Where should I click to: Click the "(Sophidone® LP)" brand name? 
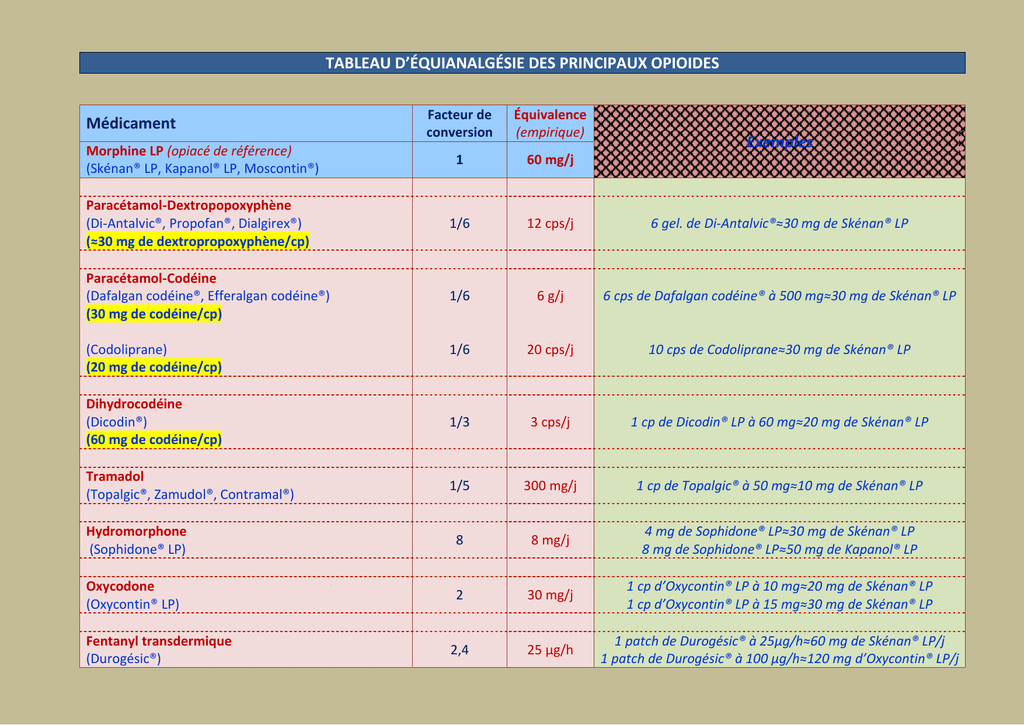coord(137,549)
